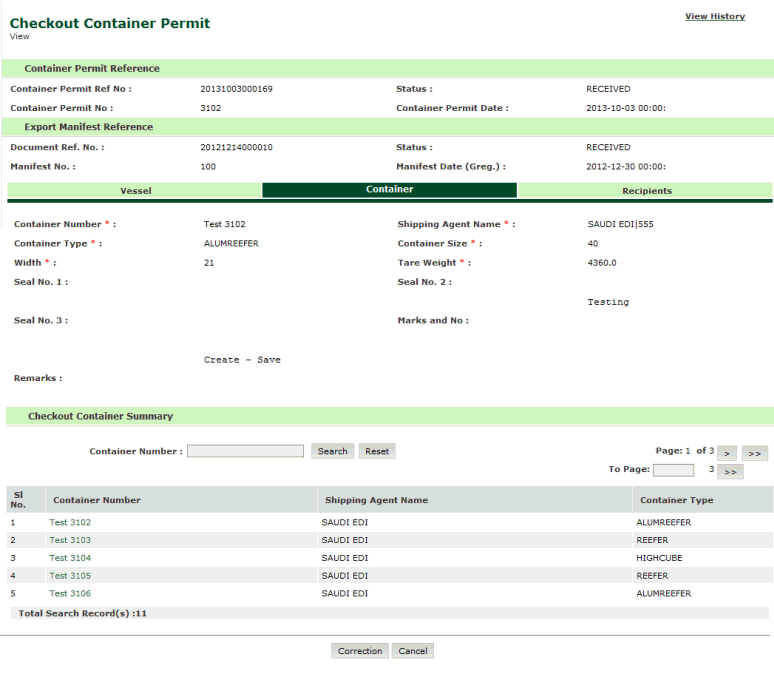Click the Reset button

click(377, 452)
